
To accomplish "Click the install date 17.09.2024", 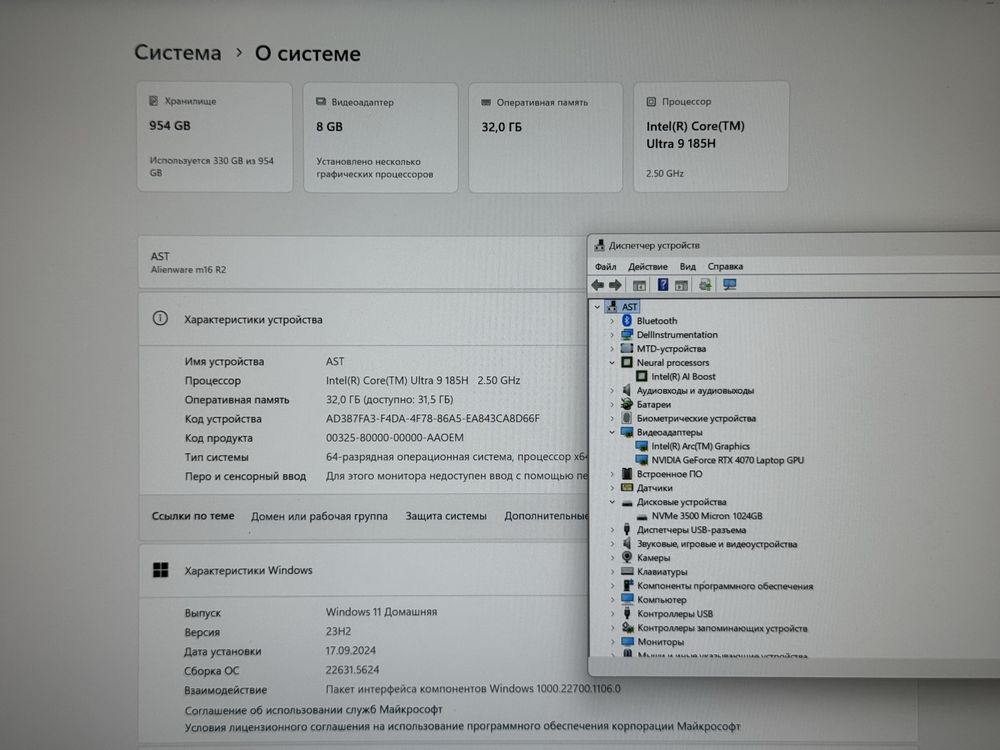I will pyautogui.click(x=351, y=651).
